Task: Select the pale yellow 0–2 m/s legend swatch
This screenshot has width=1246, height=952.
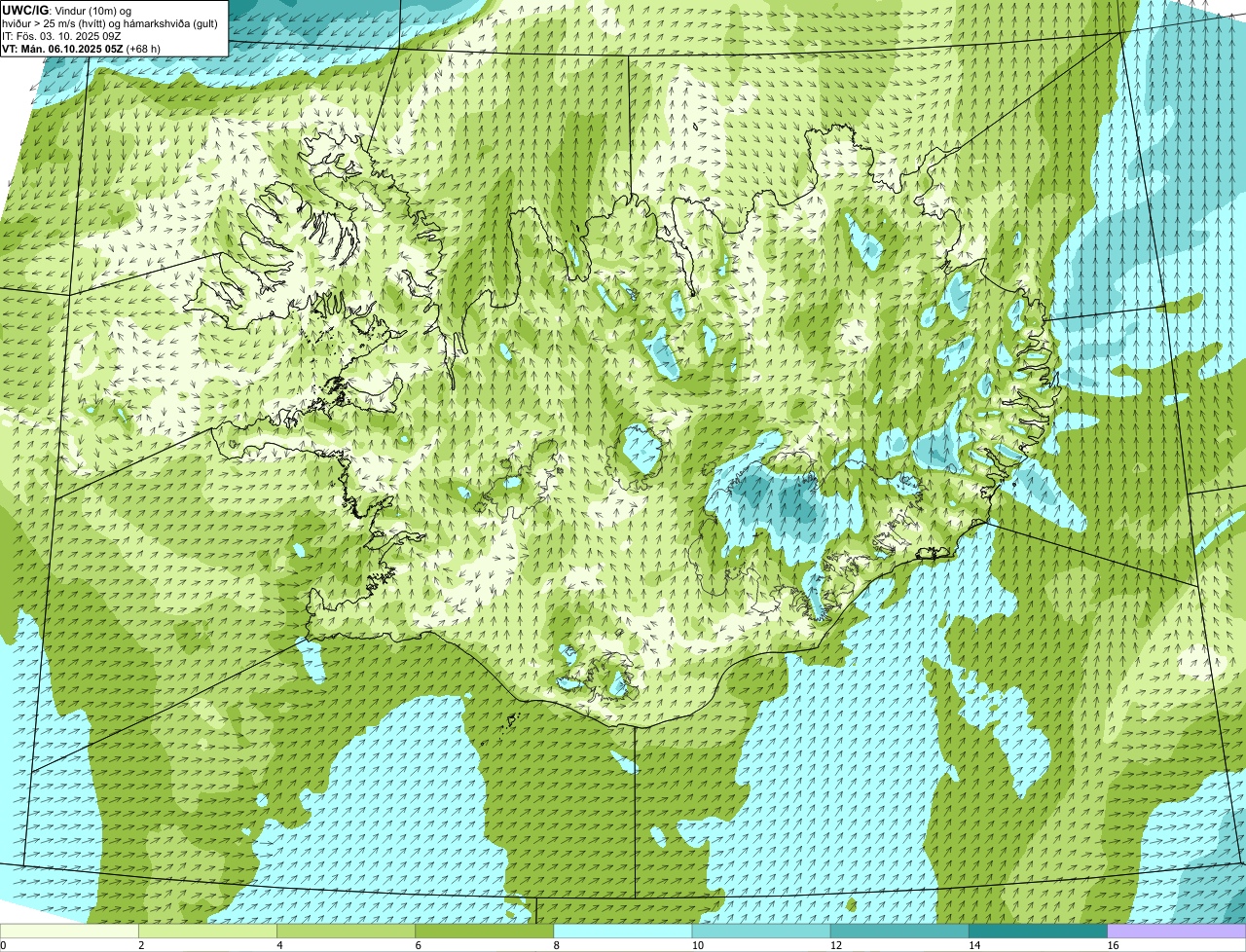Action: [x=69, y=932]
